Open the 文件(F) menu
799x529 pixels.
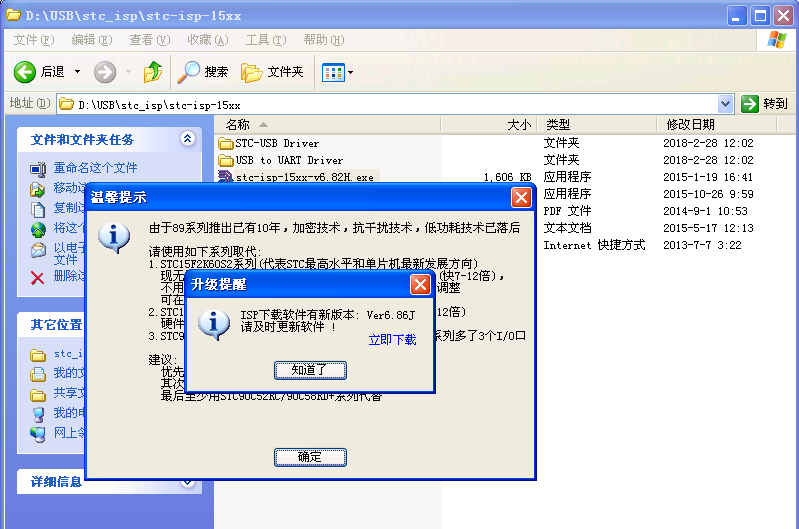click(34, 40)
